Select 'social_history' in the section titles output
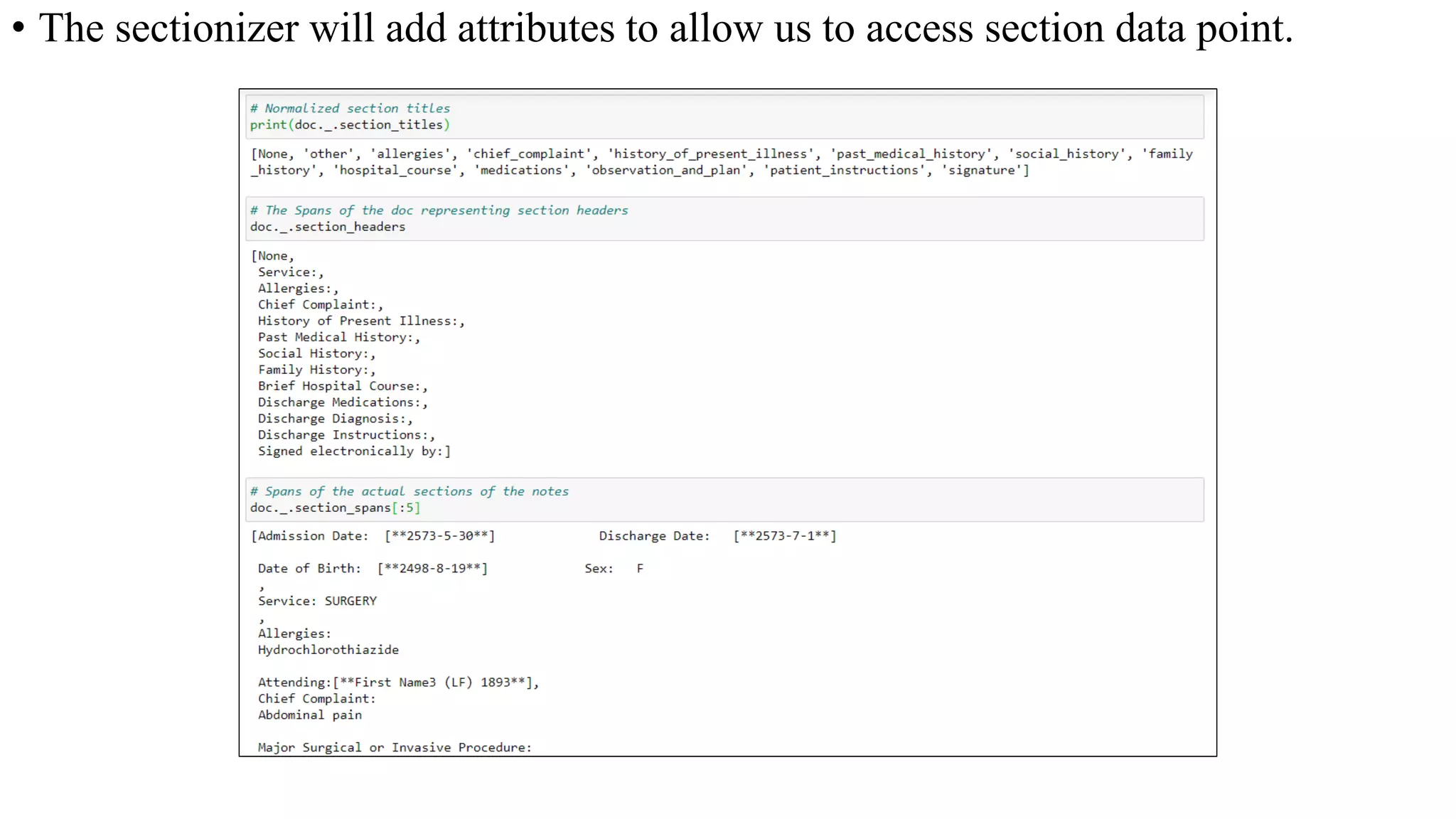The height and width of the screenshot is (819, 1456). click(x=1067, y=154)
